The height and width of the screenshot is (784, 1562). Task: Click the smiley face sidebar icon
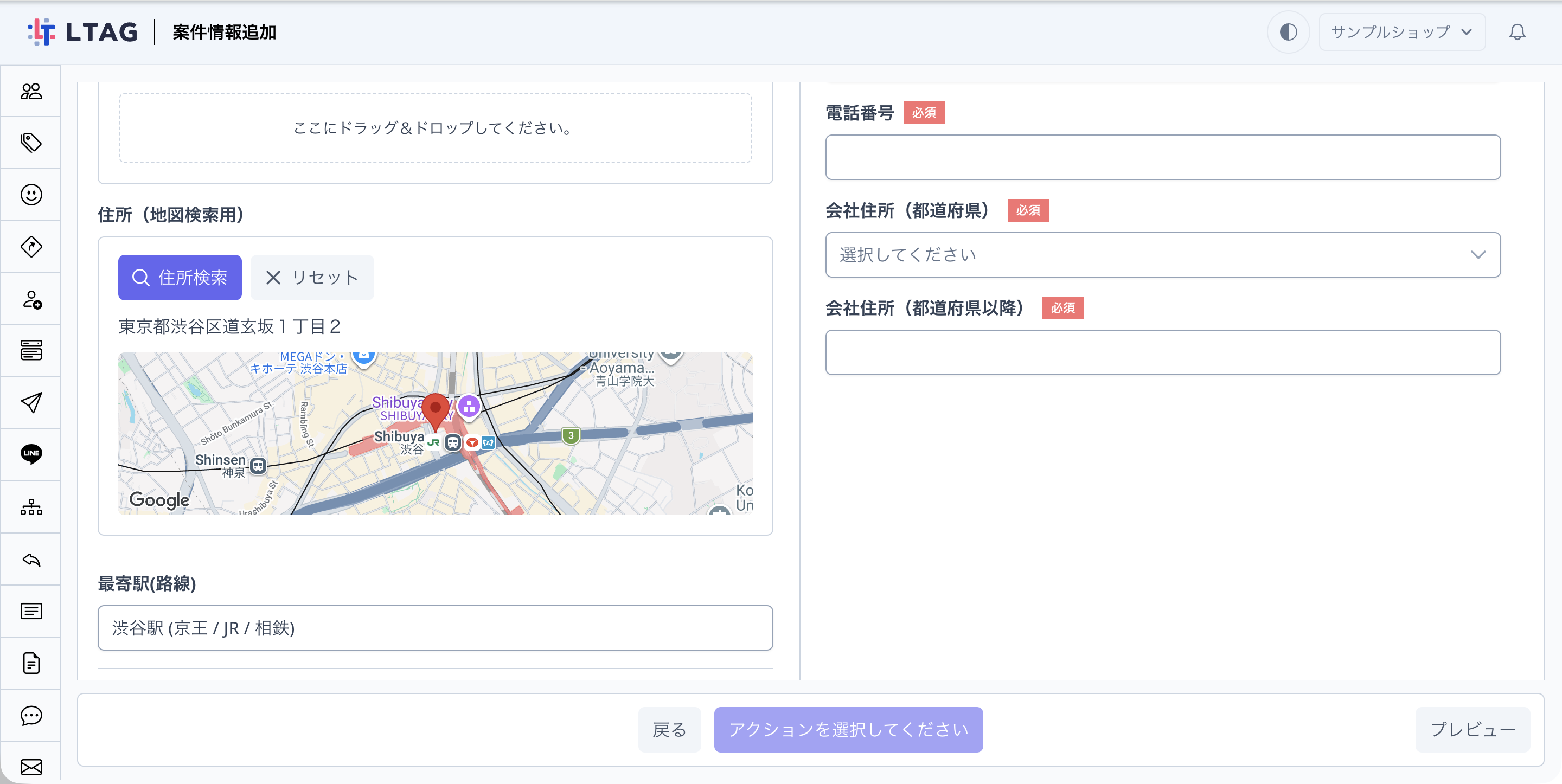click(31, 195)
